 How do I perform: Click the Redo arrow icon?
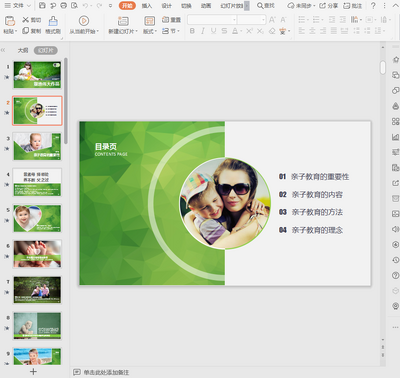point(99,5)
